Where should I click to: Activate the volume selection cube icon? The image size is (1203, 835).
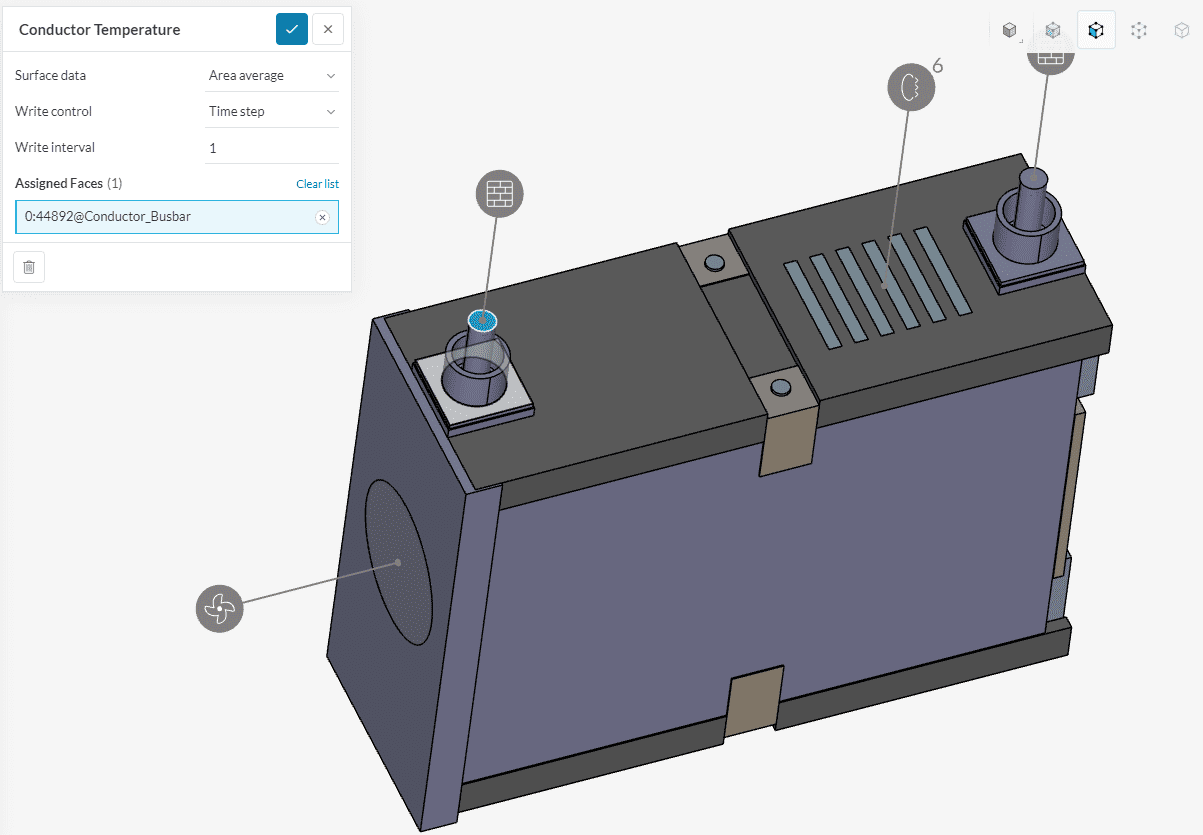1053,30
